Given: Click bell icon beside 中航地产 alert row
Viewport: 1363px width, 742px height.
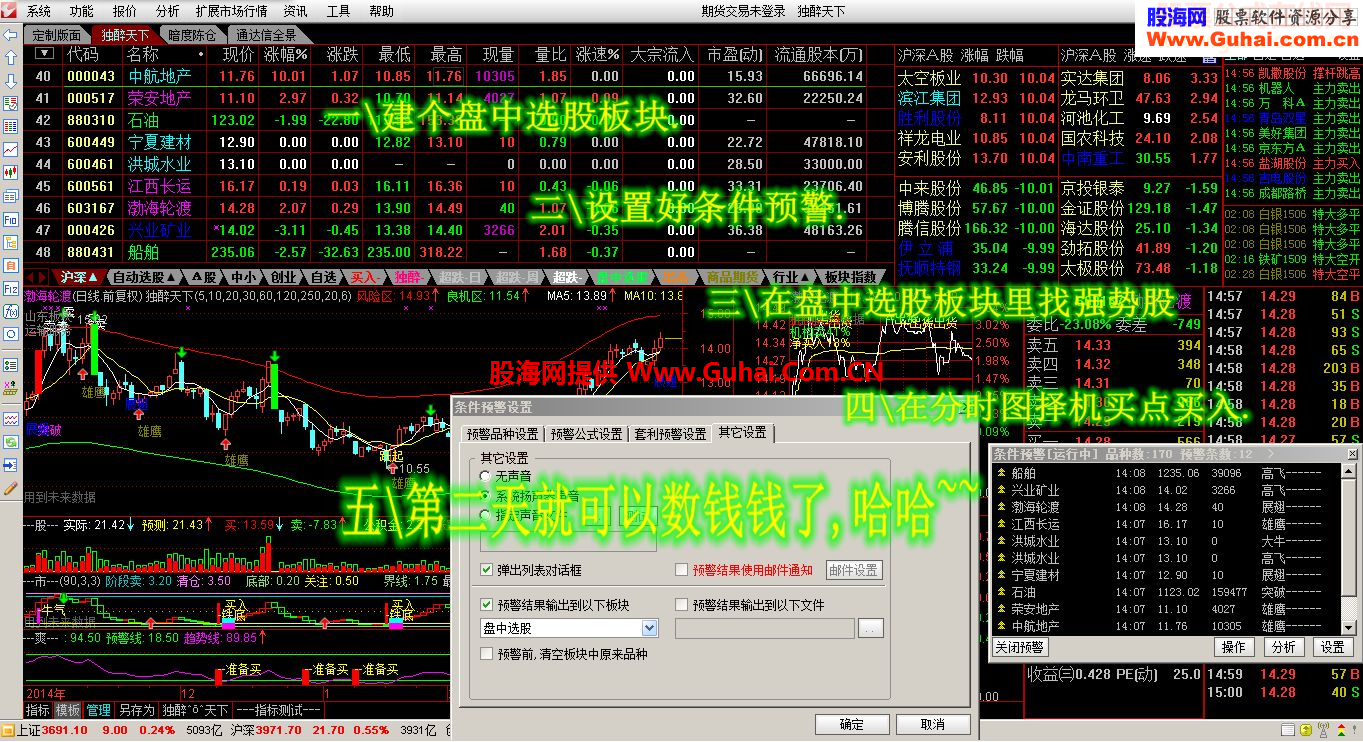Looking at the screenshot, I should point(1001,626).
